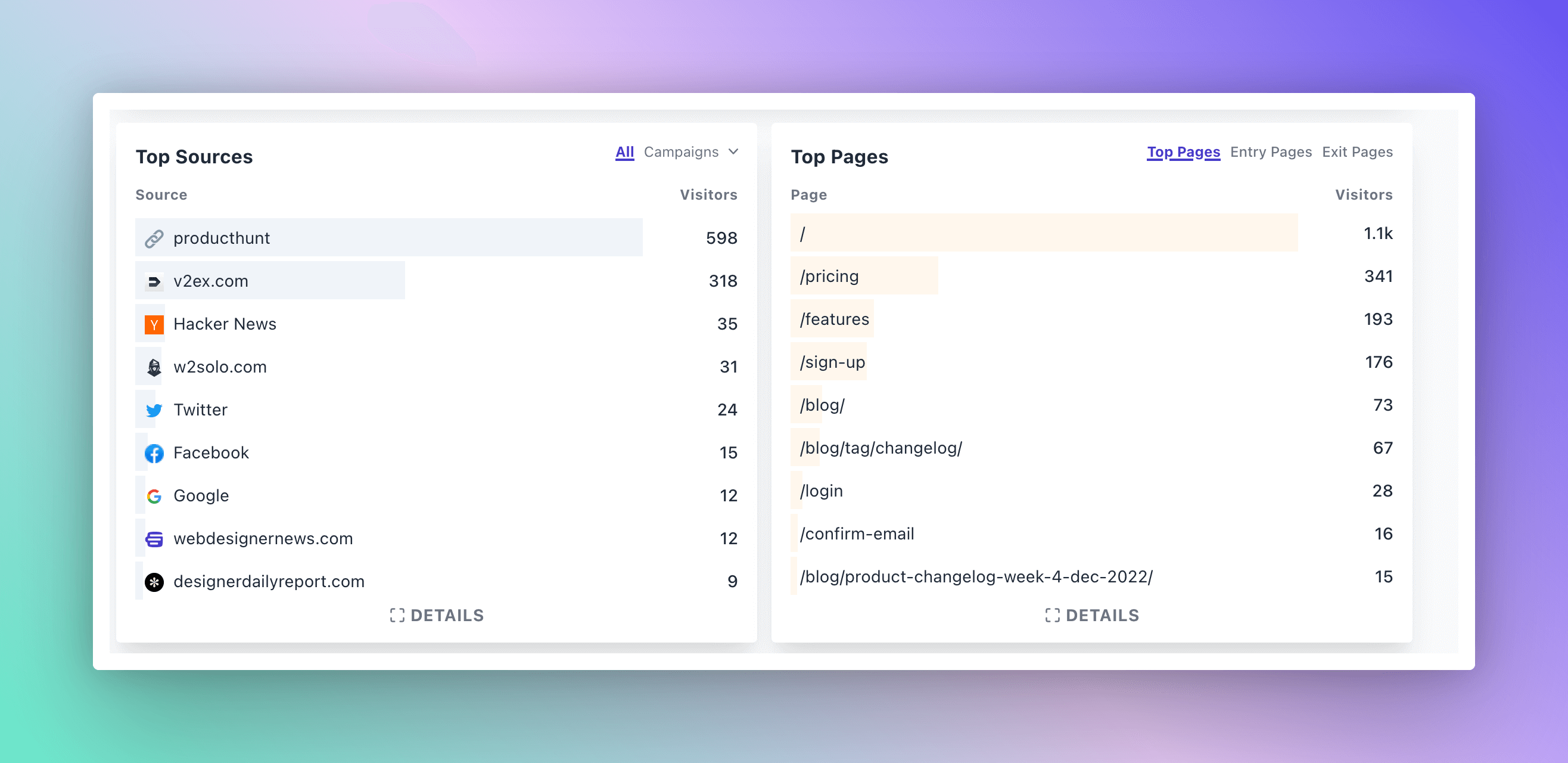Click the Top Sources panel title
This screenshot has width=1568, height=763.
[194, 157]
